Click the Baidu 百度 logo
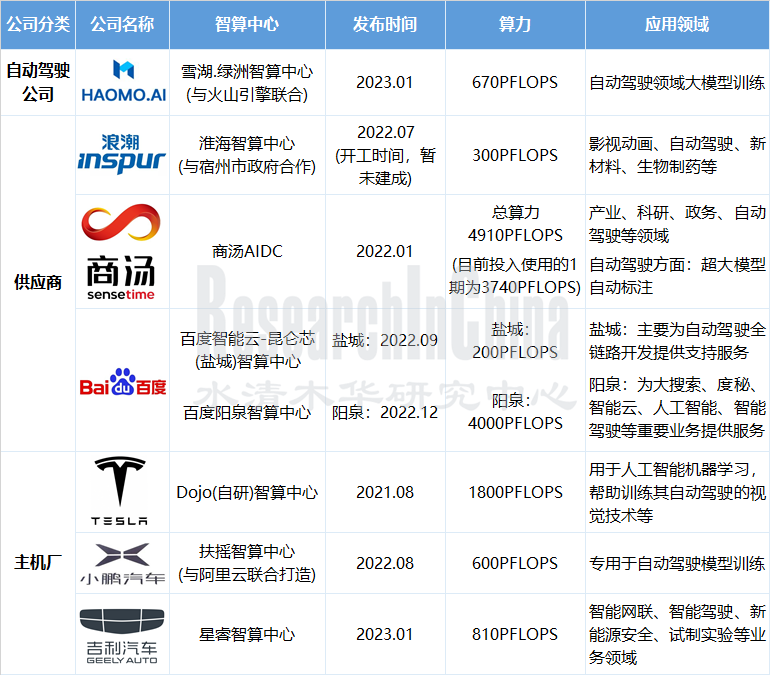The image size is (770, 675). coord(123,382)
